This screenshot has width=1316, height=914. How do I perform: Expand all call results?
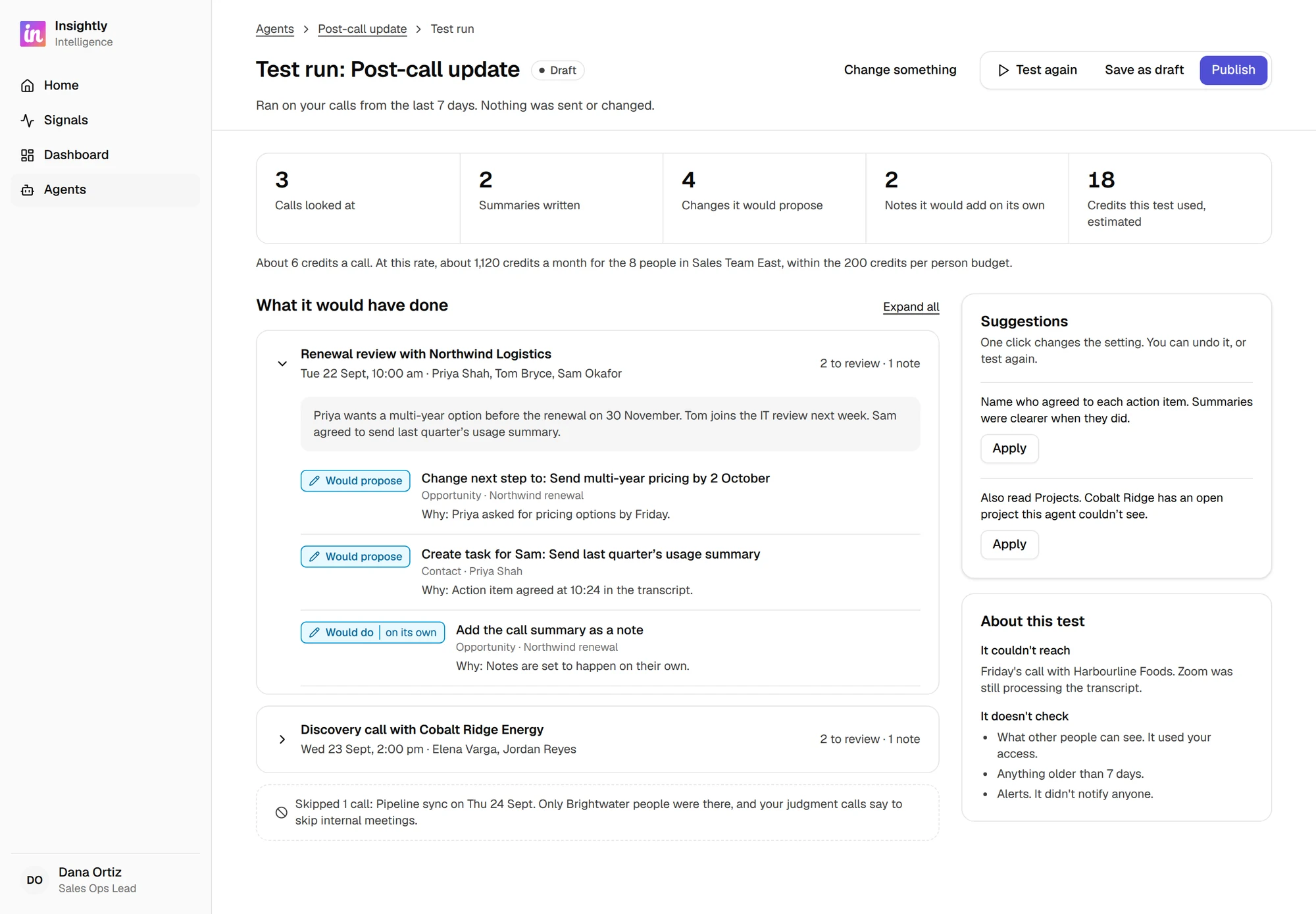pyautogui.click(x=911, y=307)
